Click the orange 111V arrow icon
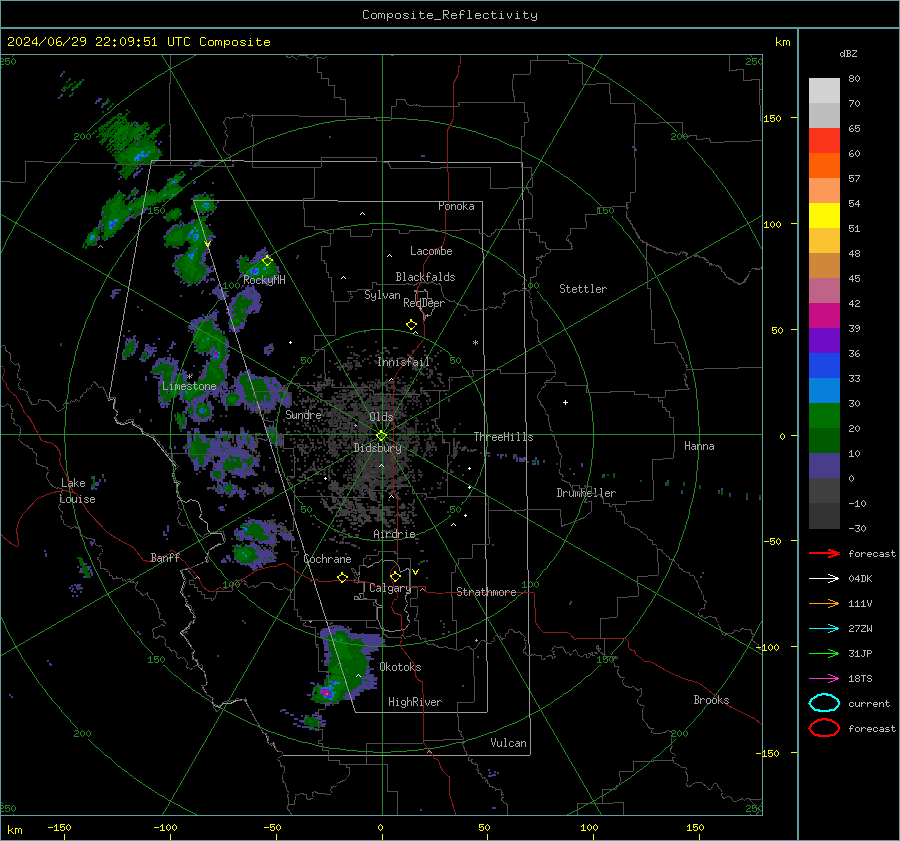 [824, 603]
